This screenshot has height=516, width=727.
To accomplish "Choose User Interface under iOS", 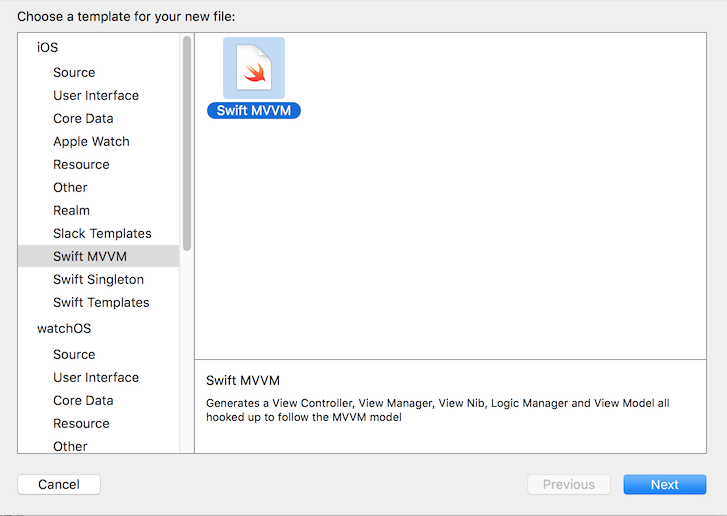I will [x=96, y=96].
